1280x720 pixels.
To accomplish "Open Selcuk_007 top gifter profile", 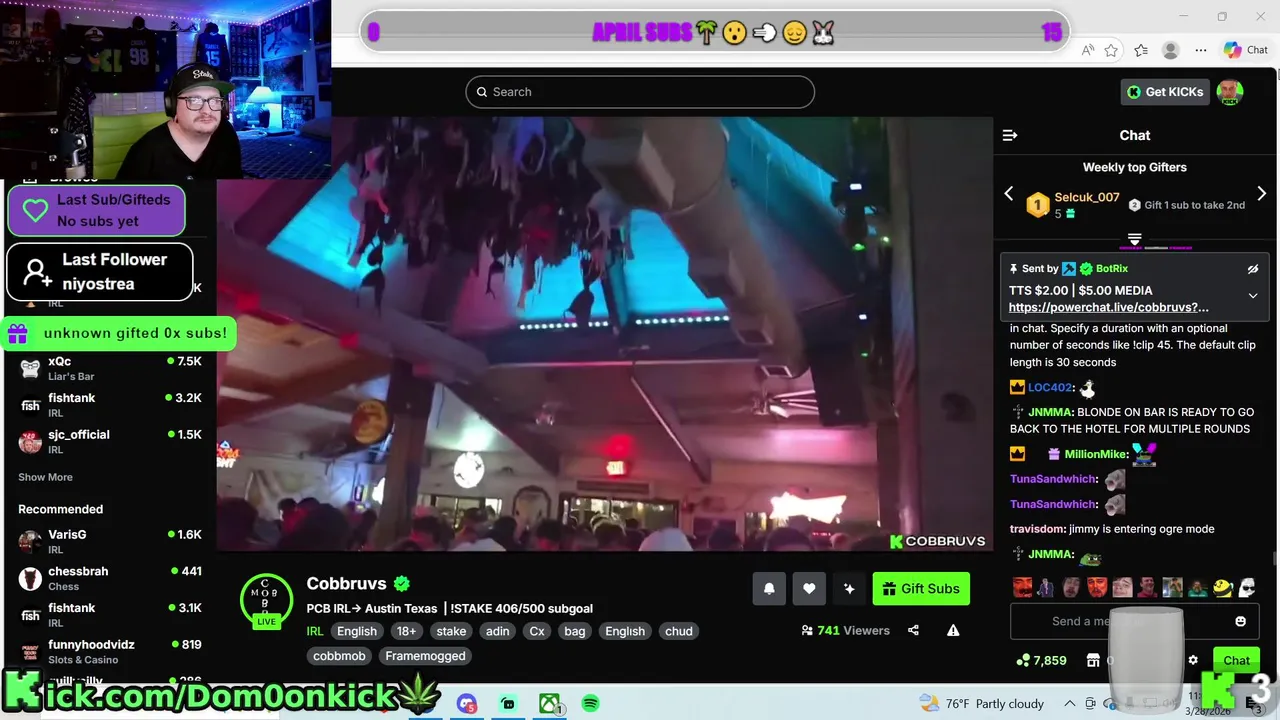I will click(x=1086, y=197).
